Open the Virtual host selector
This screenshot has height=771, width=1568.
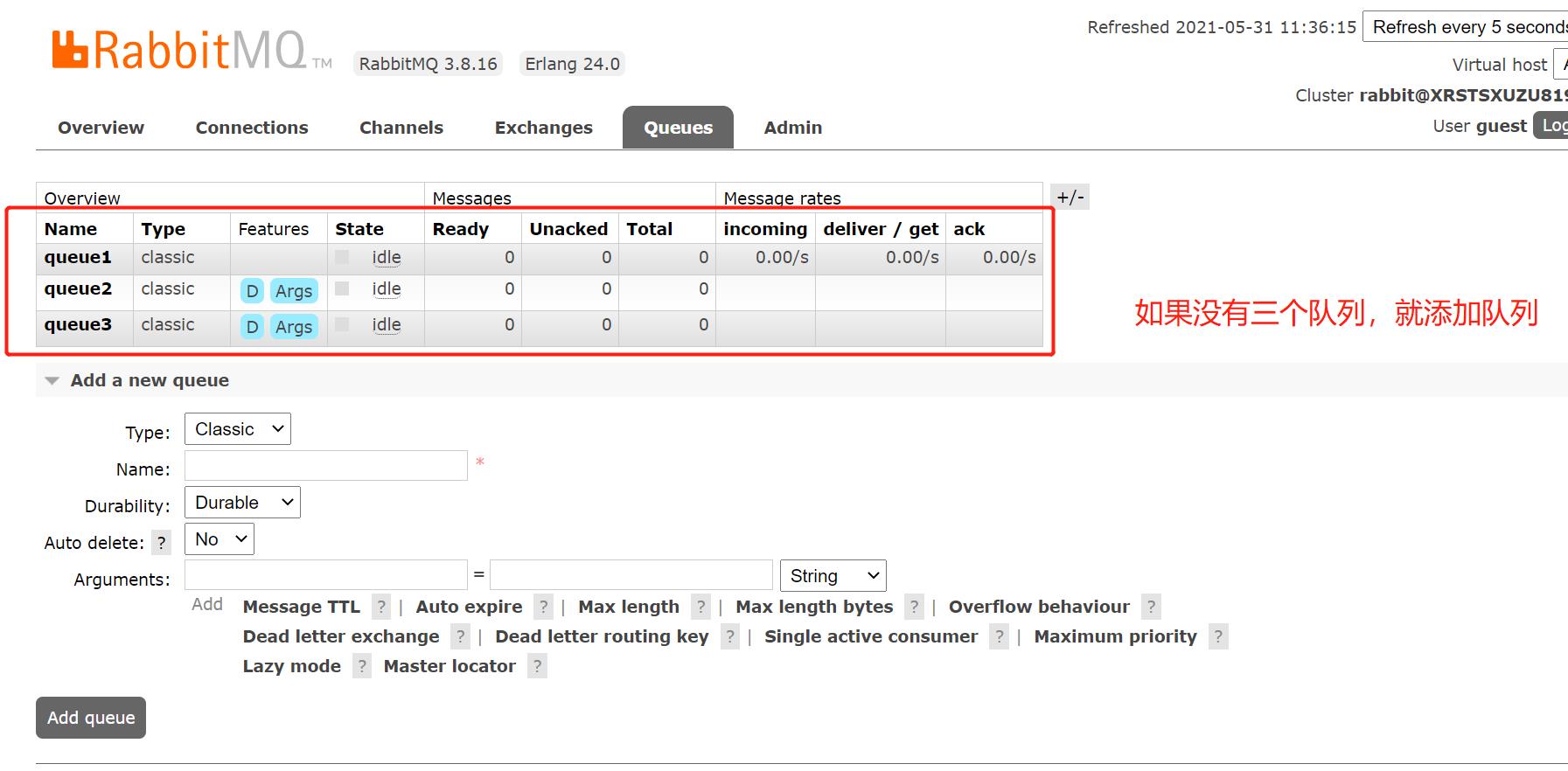click(x=1560, y=65)
